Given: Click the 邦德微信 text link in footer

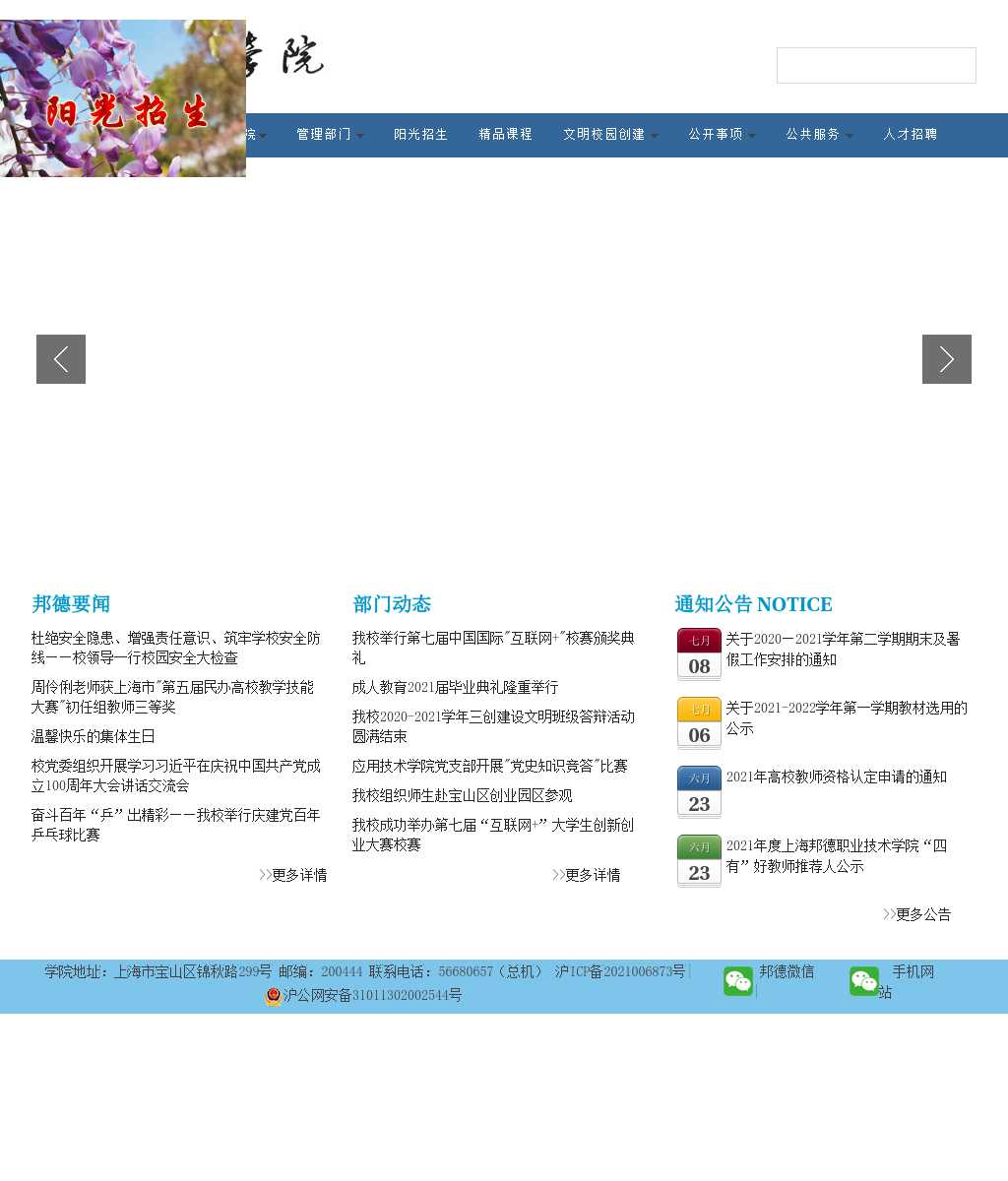Looking at the screenshot, I should (787, 972).
